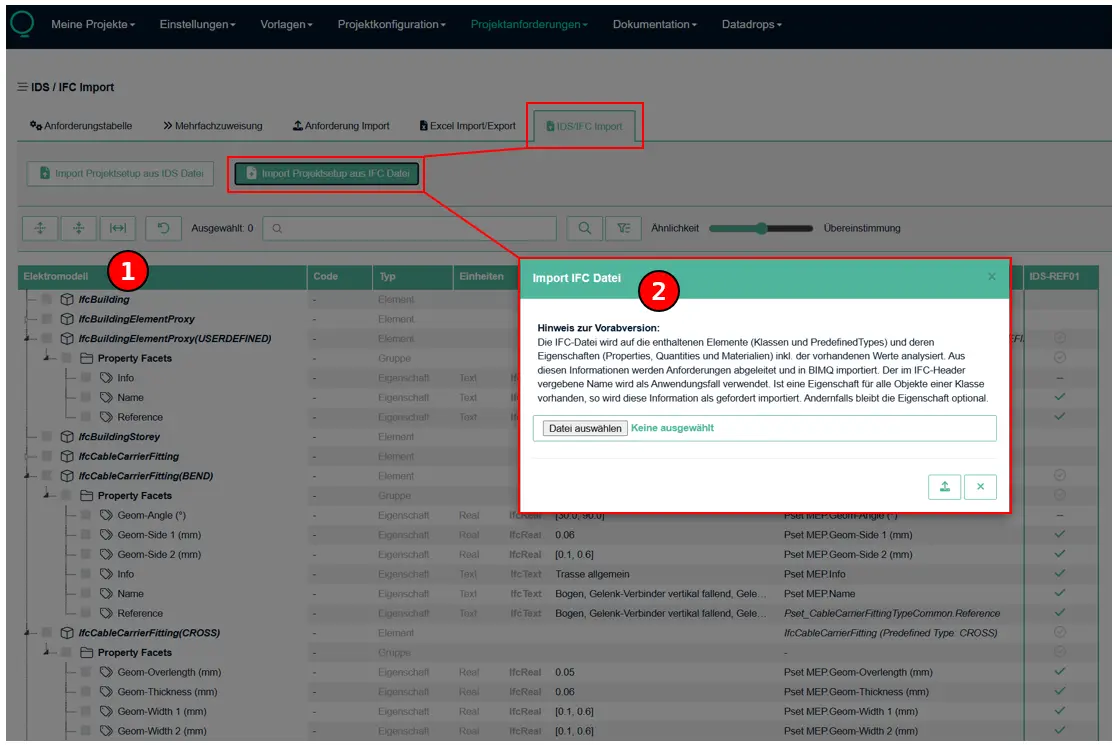
Task: Click the collapse-all rows toolbar icon
Action: point(78,228)
